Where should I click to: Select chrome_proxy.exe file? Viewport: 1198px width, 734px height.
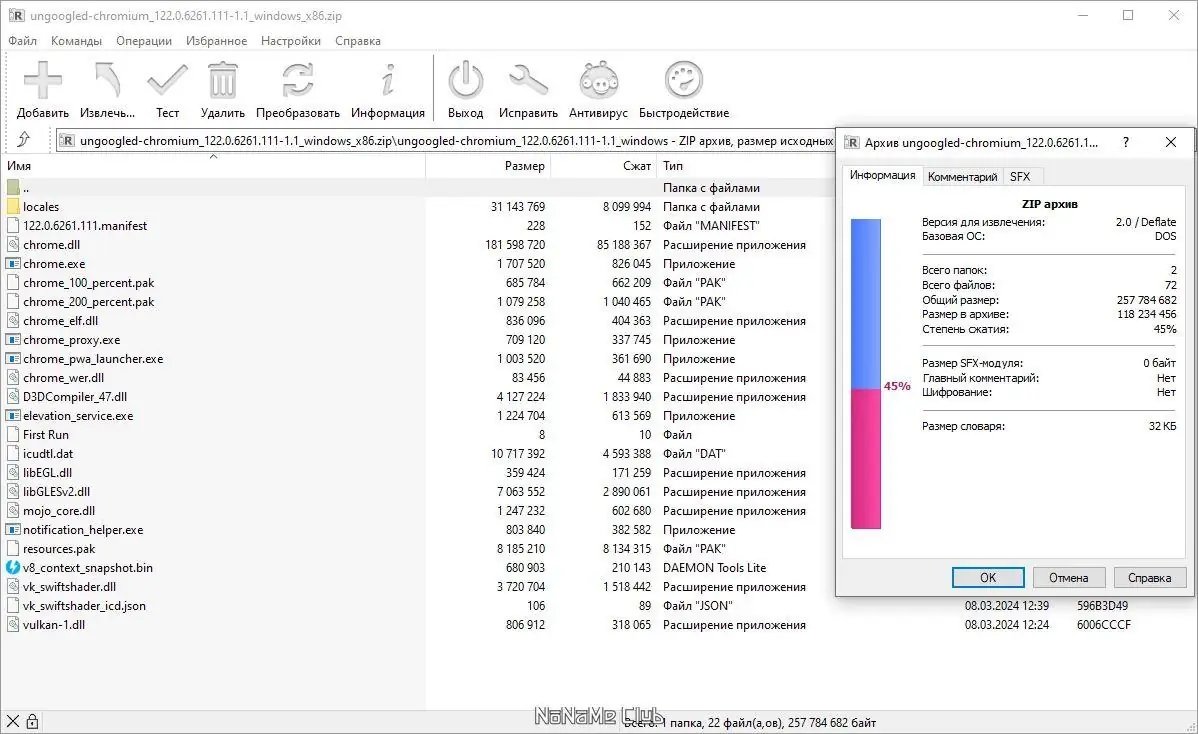tap(71, 340)
